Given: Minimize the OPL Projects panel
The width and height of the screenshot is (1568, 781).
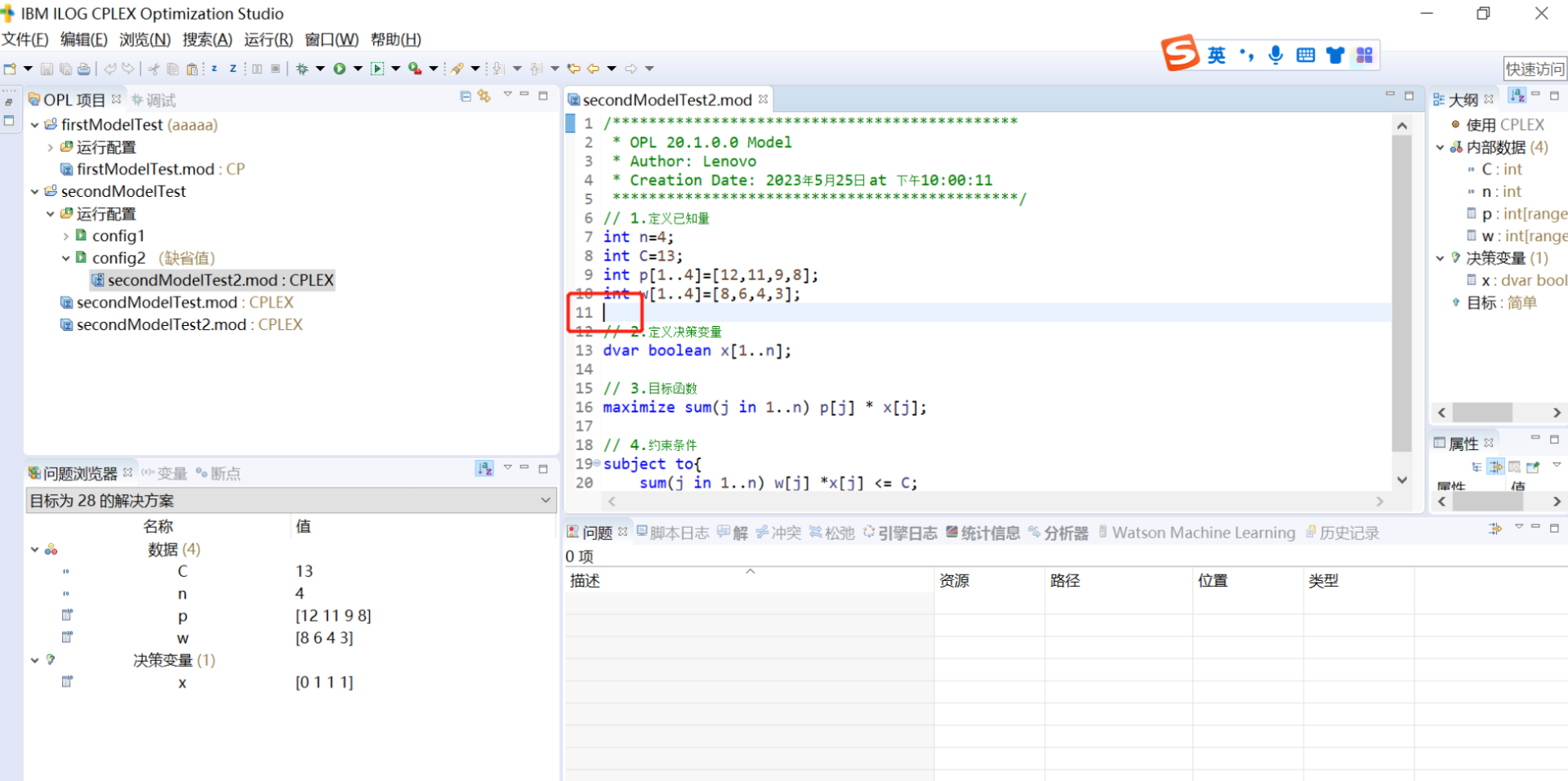Looking at the screenshot, I should tap(524, 95).
